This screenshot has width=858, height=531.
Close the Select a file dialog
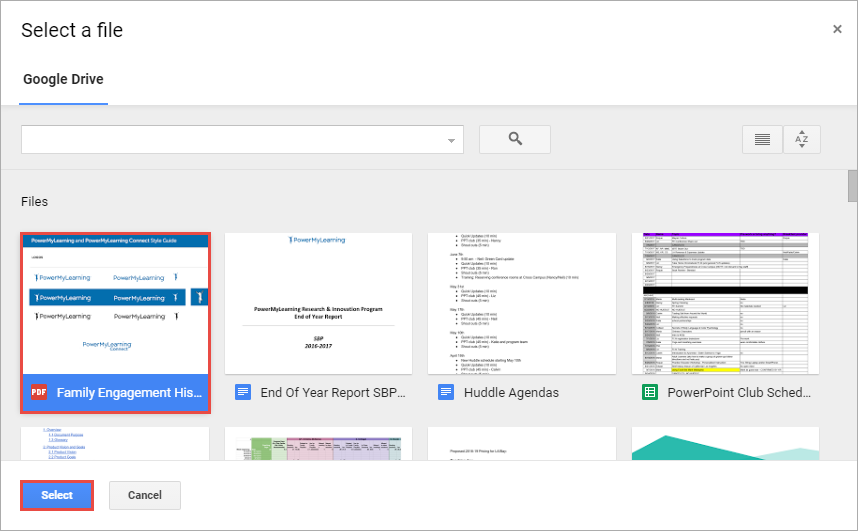(837, 29)
